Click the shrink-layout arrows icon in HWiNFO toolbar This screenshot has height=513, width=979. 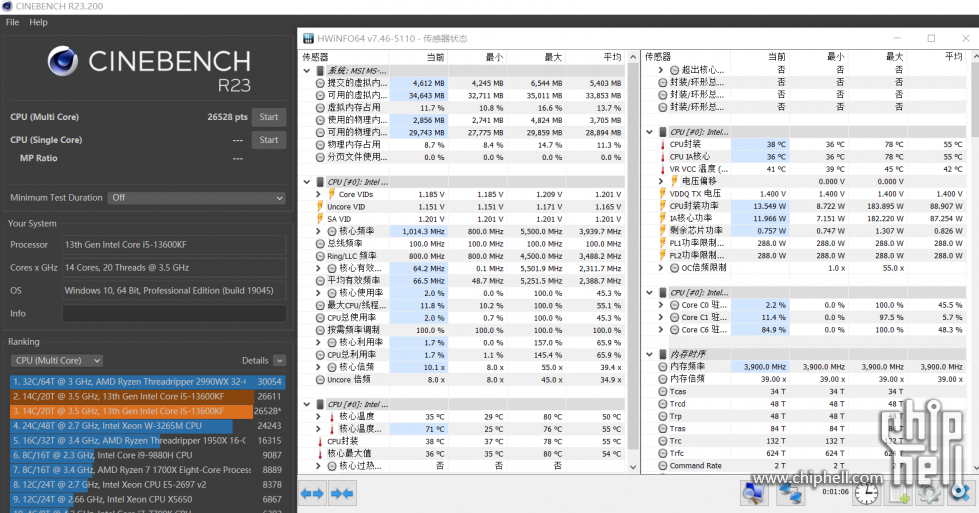click(342, 494)
